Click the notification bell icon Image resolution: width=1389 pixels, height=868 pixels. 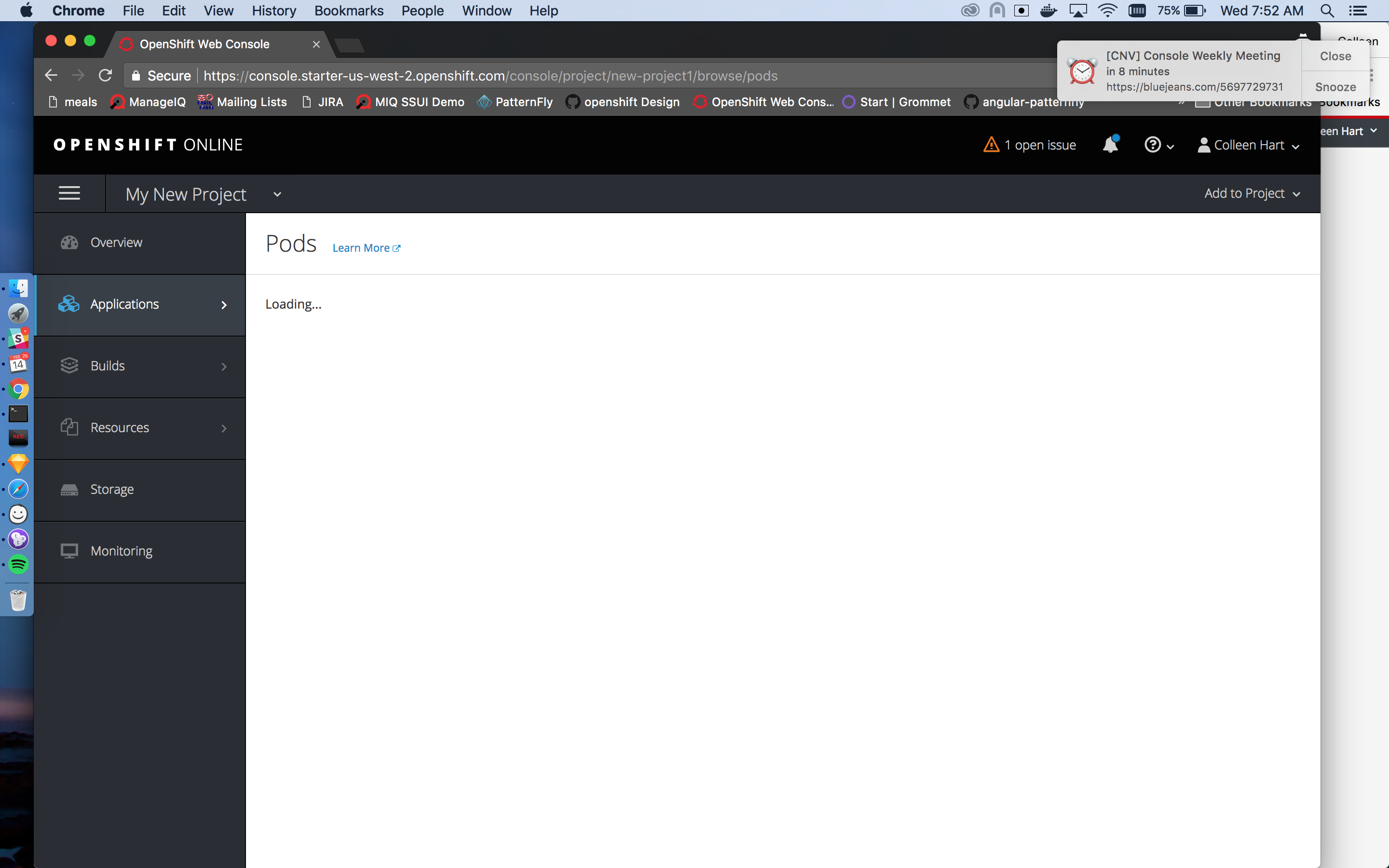(1111, 145)
